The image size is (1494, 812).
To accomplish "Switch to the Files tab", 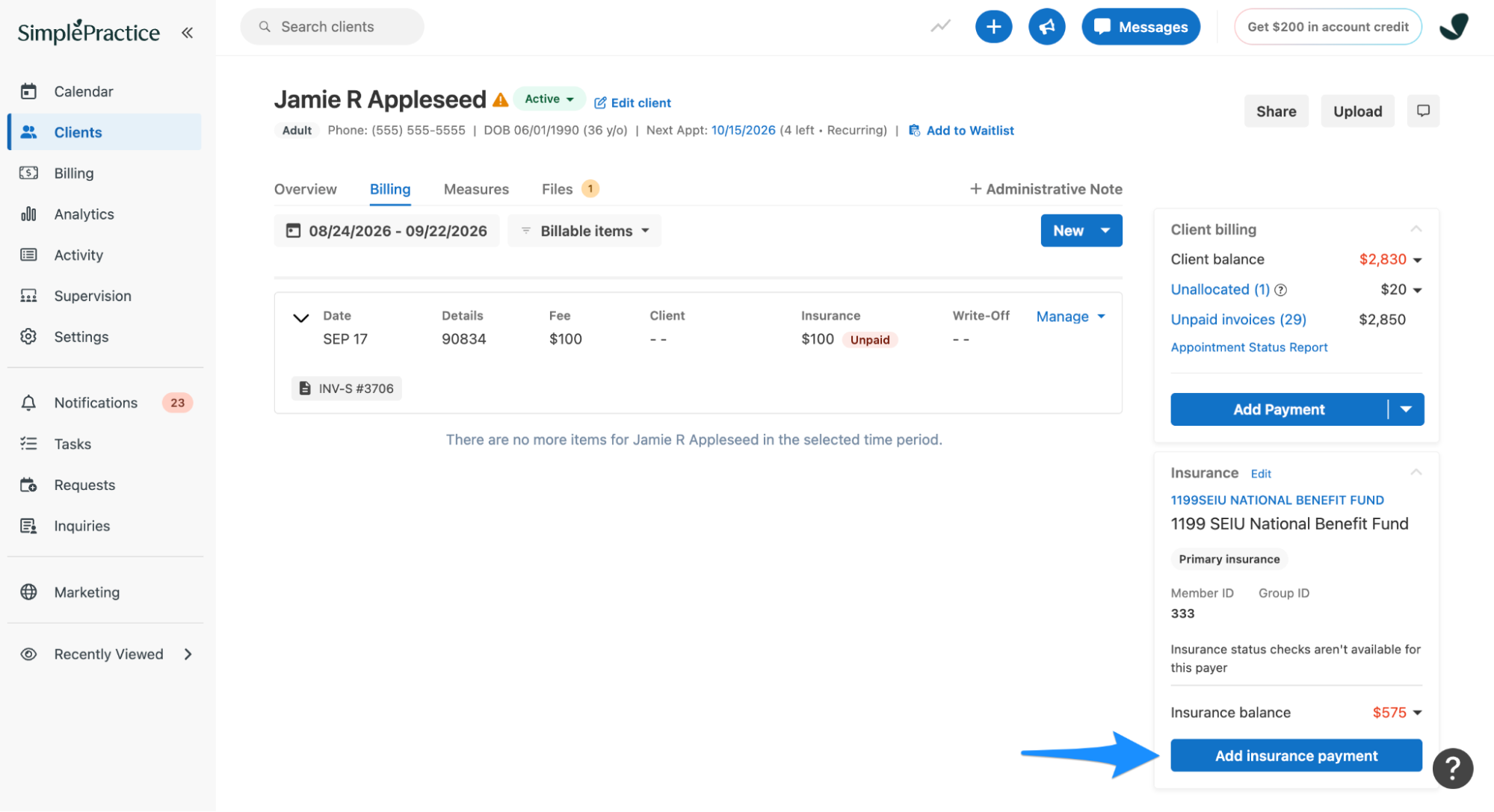I will click(570, 189).
